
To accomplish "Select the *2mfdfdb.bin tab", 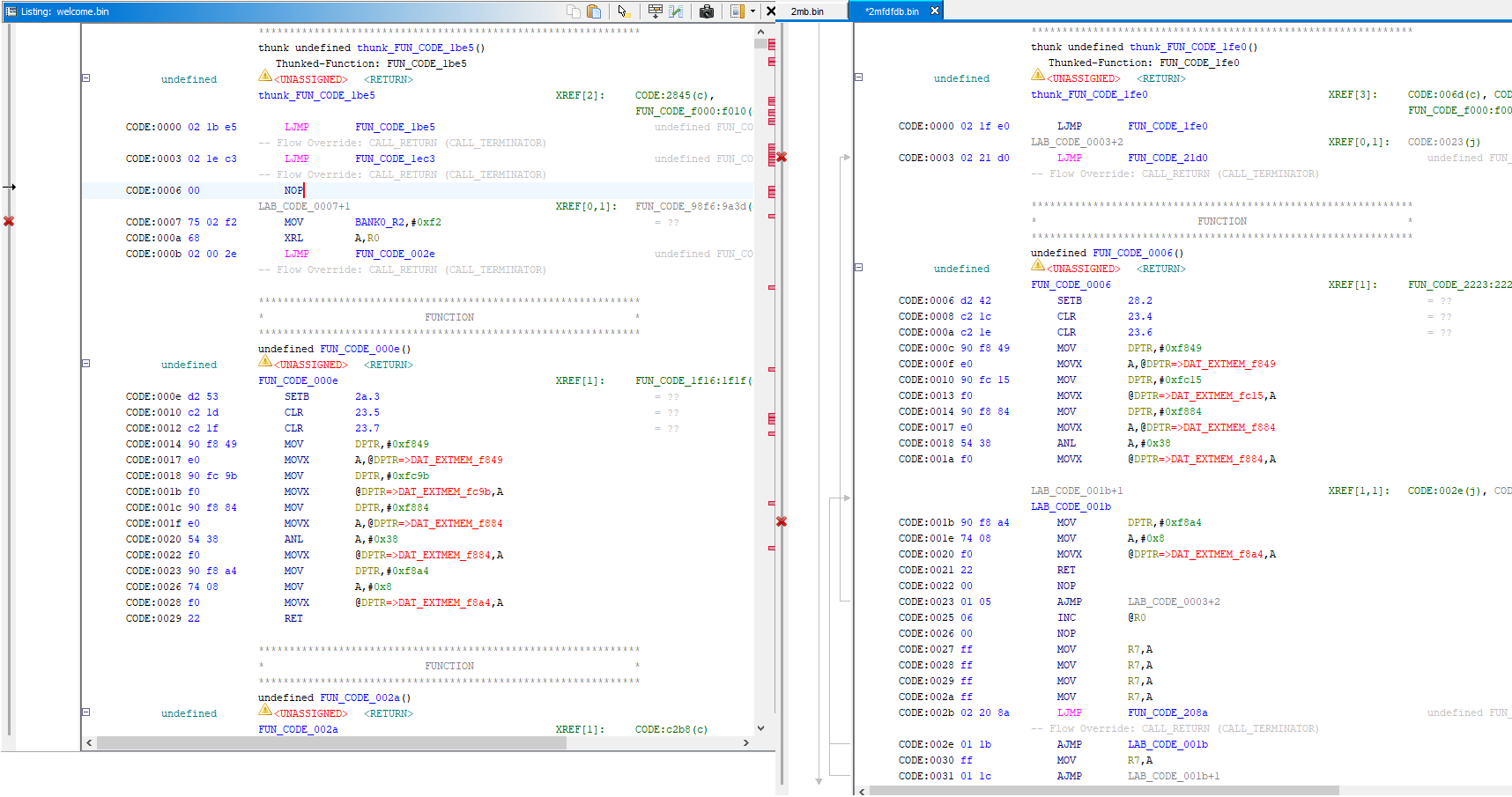I will coord(891,11).
